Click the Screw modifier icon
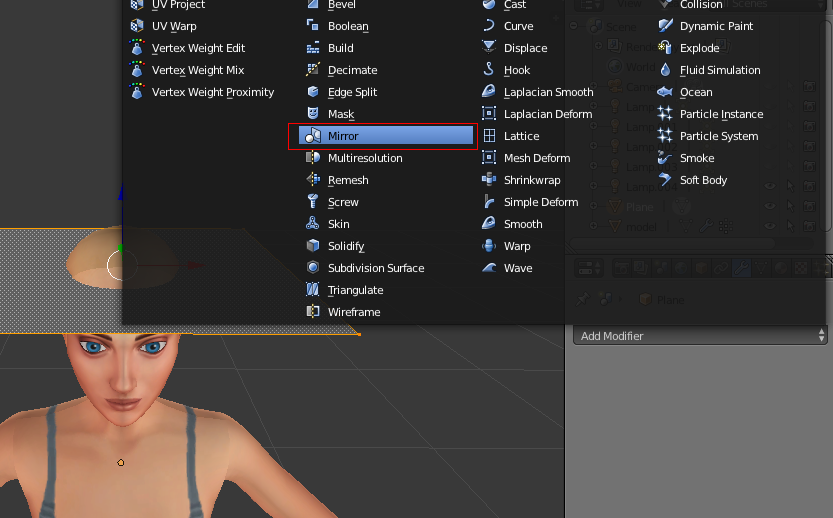This screenshot has width=833, height=518. (313, 202)
